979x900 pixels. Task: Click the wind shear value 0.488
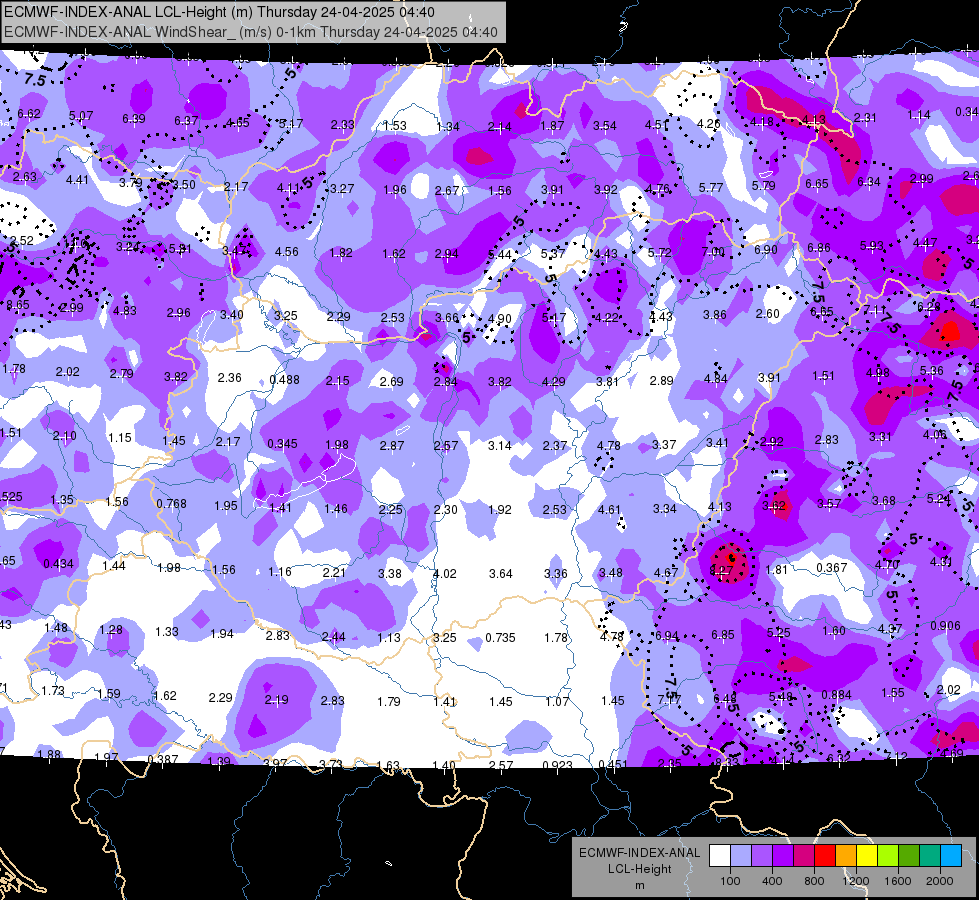click(x=285, y=380)
